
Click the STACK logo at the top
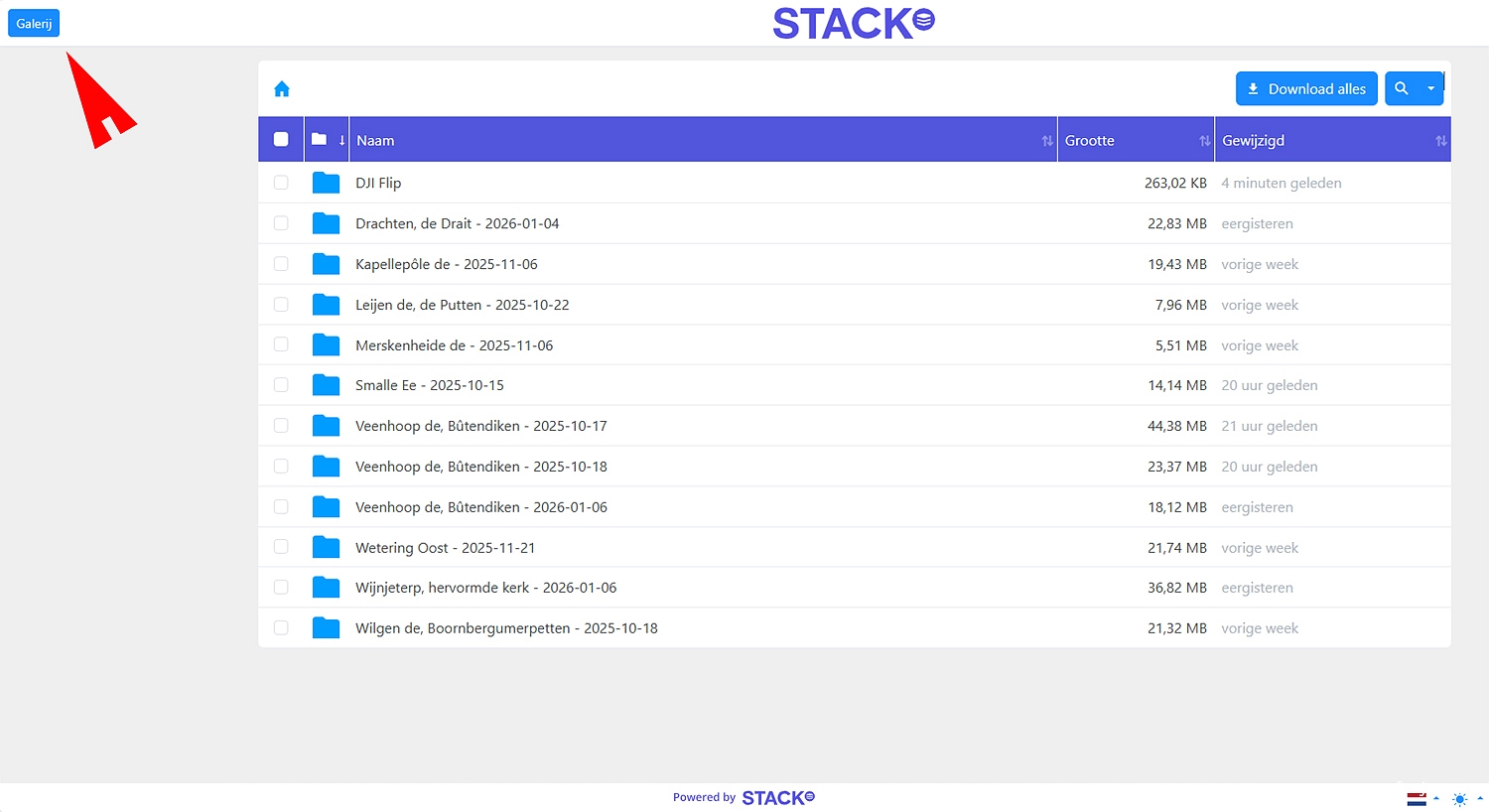click(853, 23)
